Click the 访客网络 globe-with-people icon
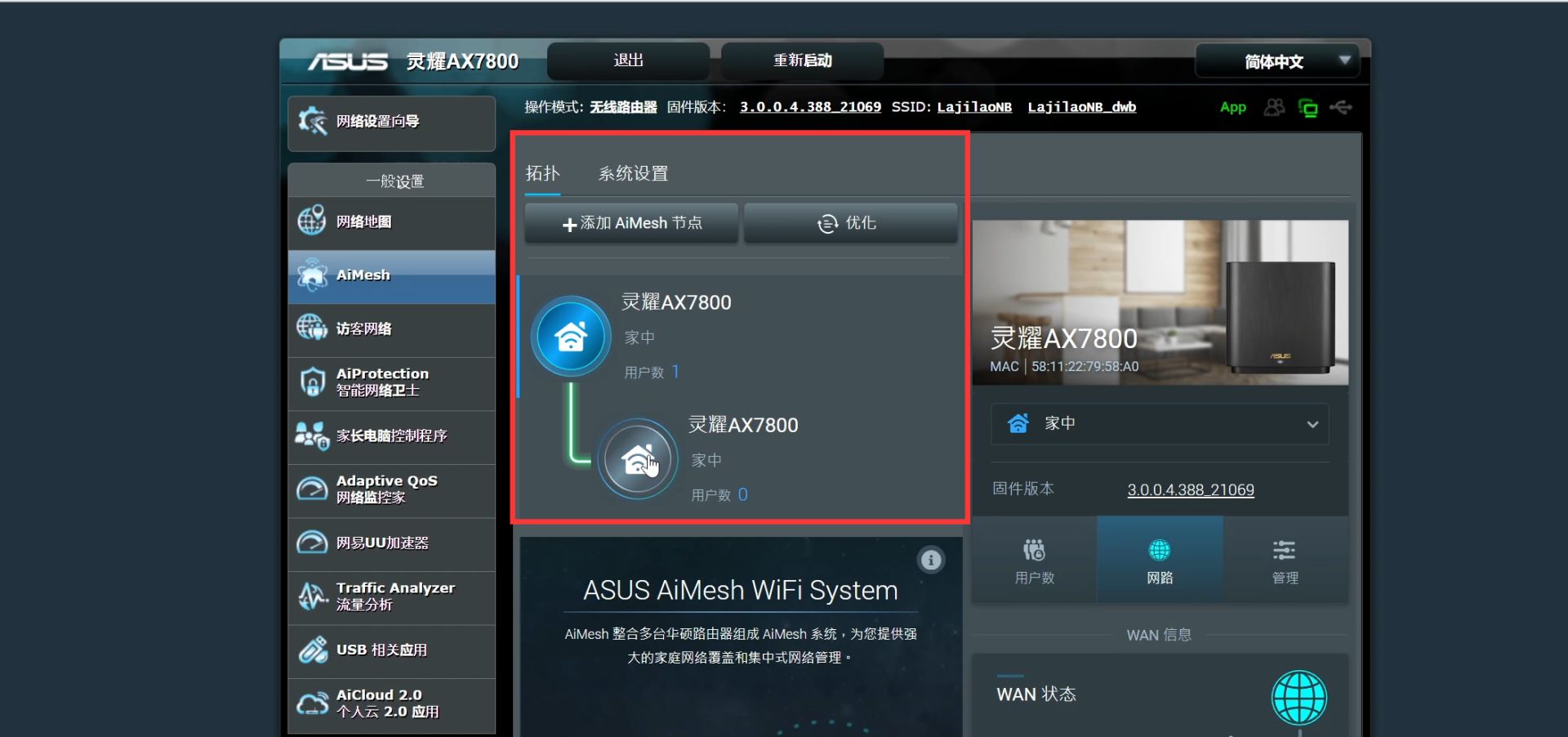 coord(312,328)
